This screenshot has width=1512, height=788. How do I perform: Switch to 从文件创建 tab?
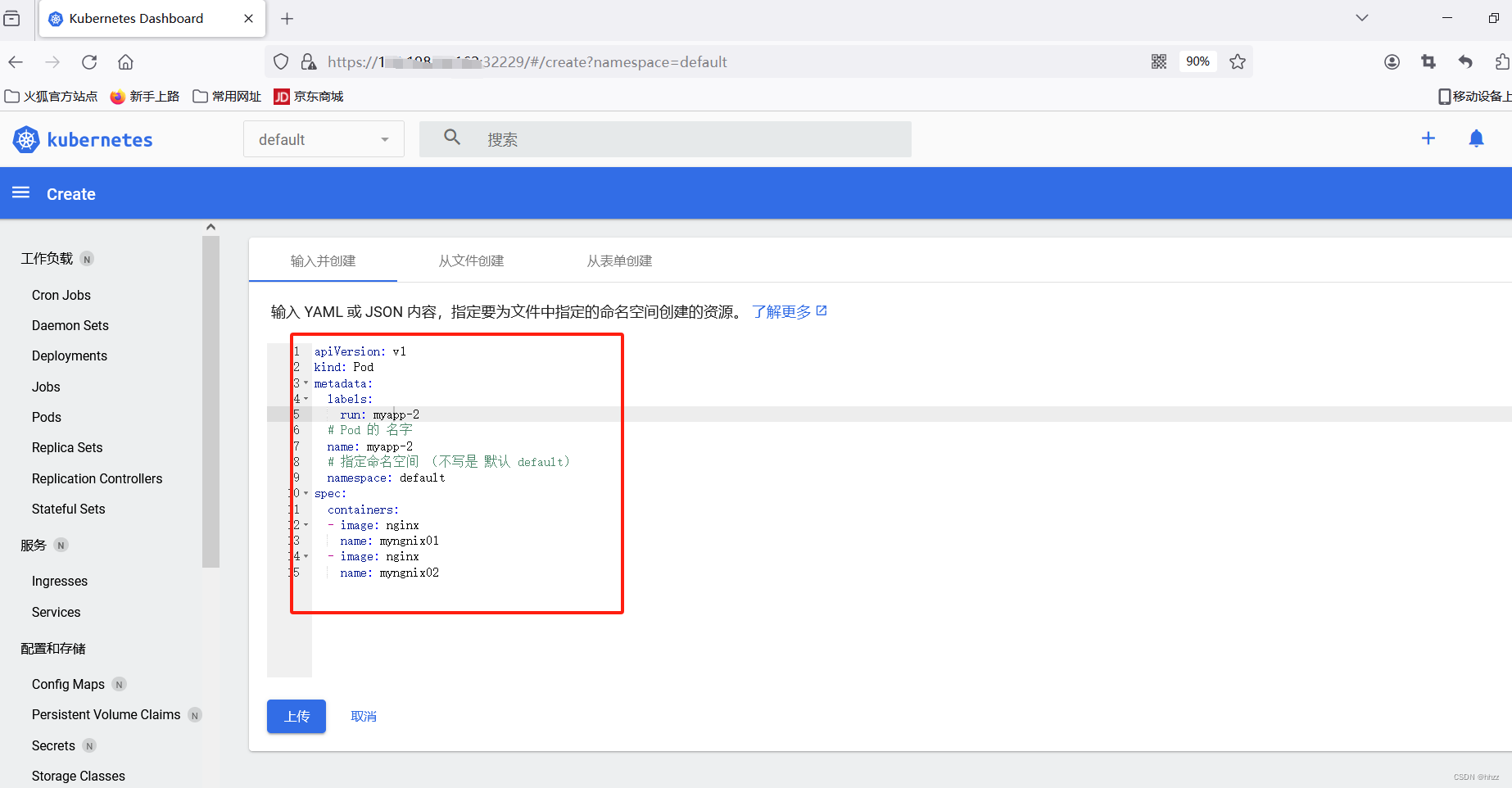471,260
